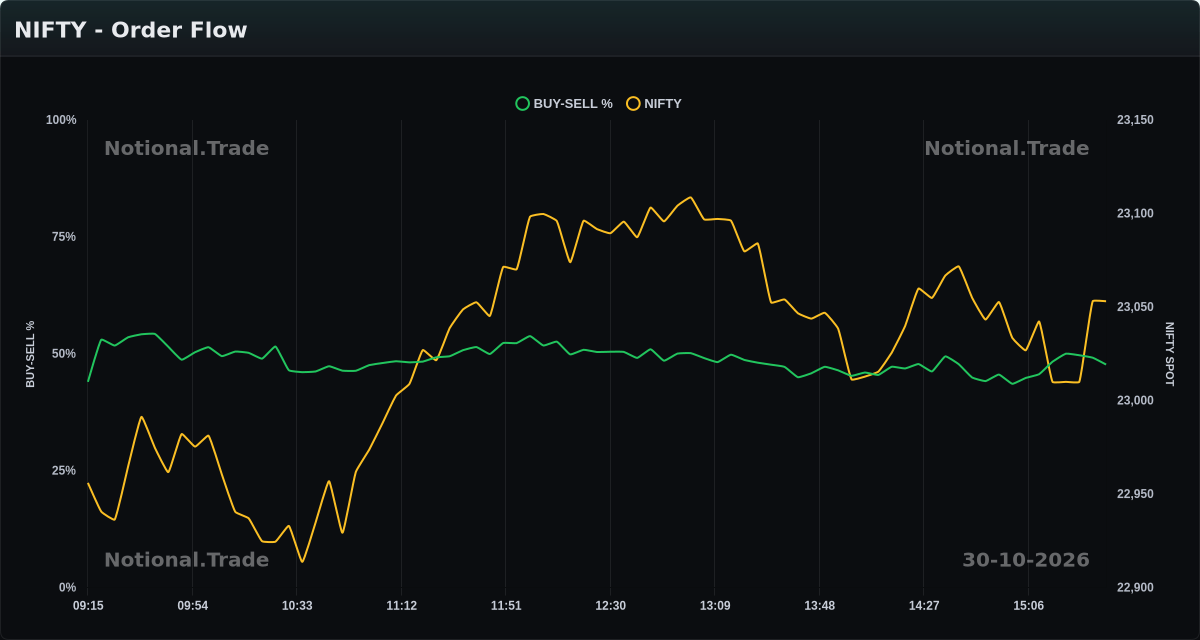Click the 11:51 time axis label

coord(506,606)
